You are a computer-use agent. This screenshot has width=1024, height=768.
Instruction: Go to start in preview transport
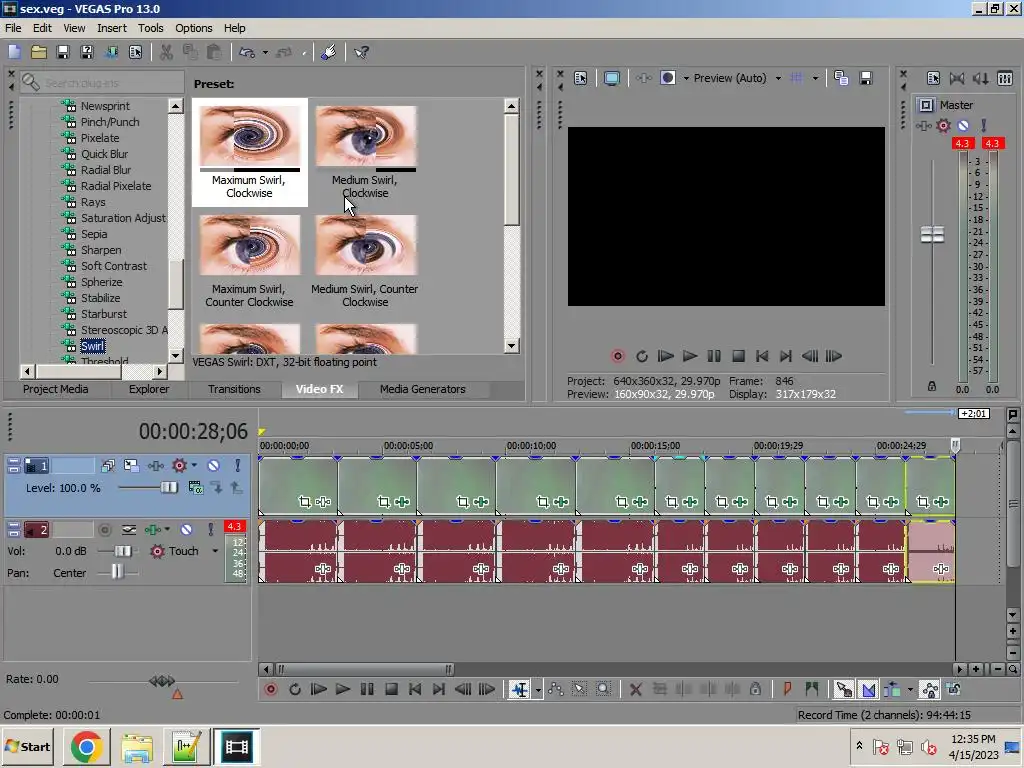(762, 356)
